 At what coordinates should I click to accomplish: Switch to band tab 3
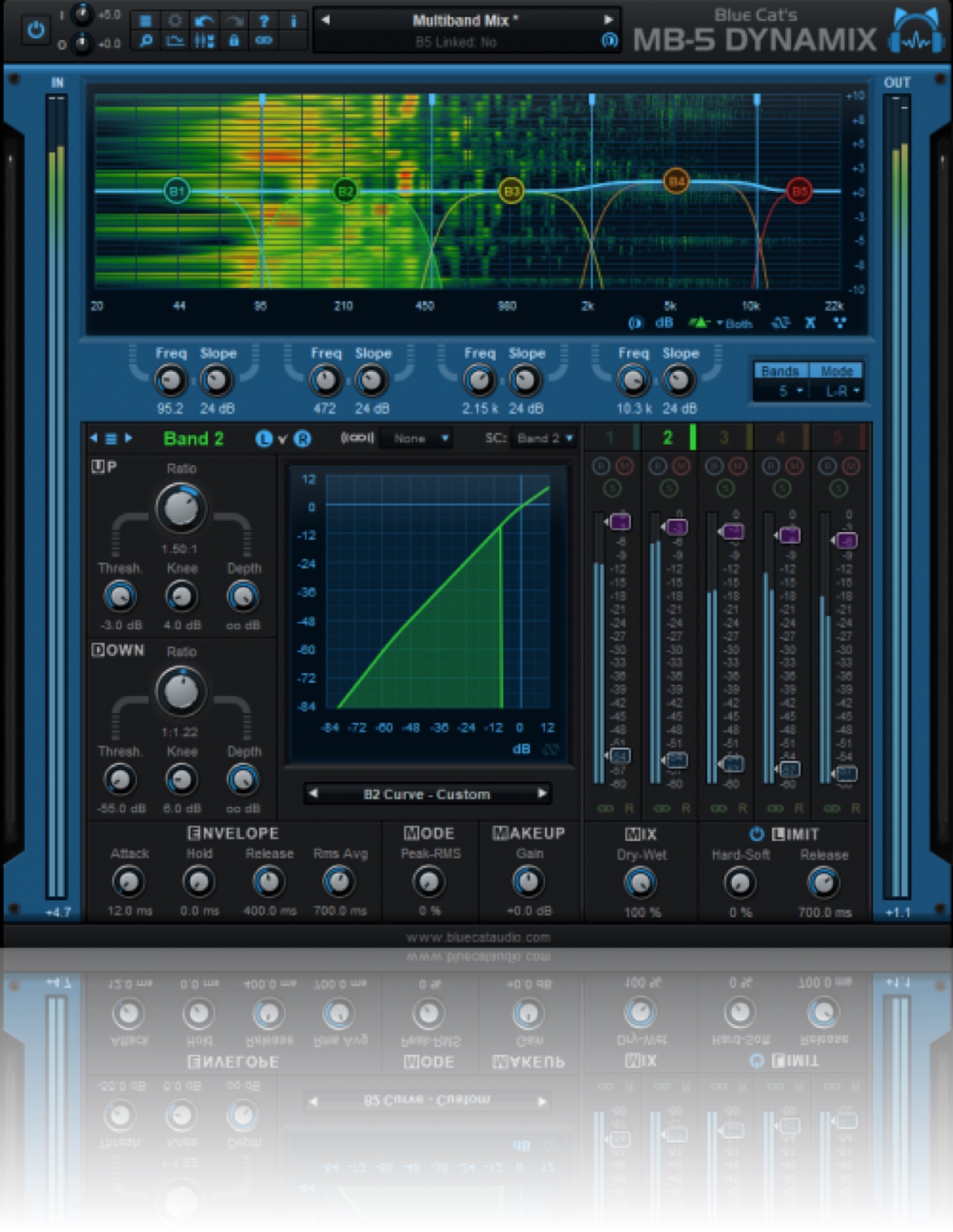click(724, 437)
